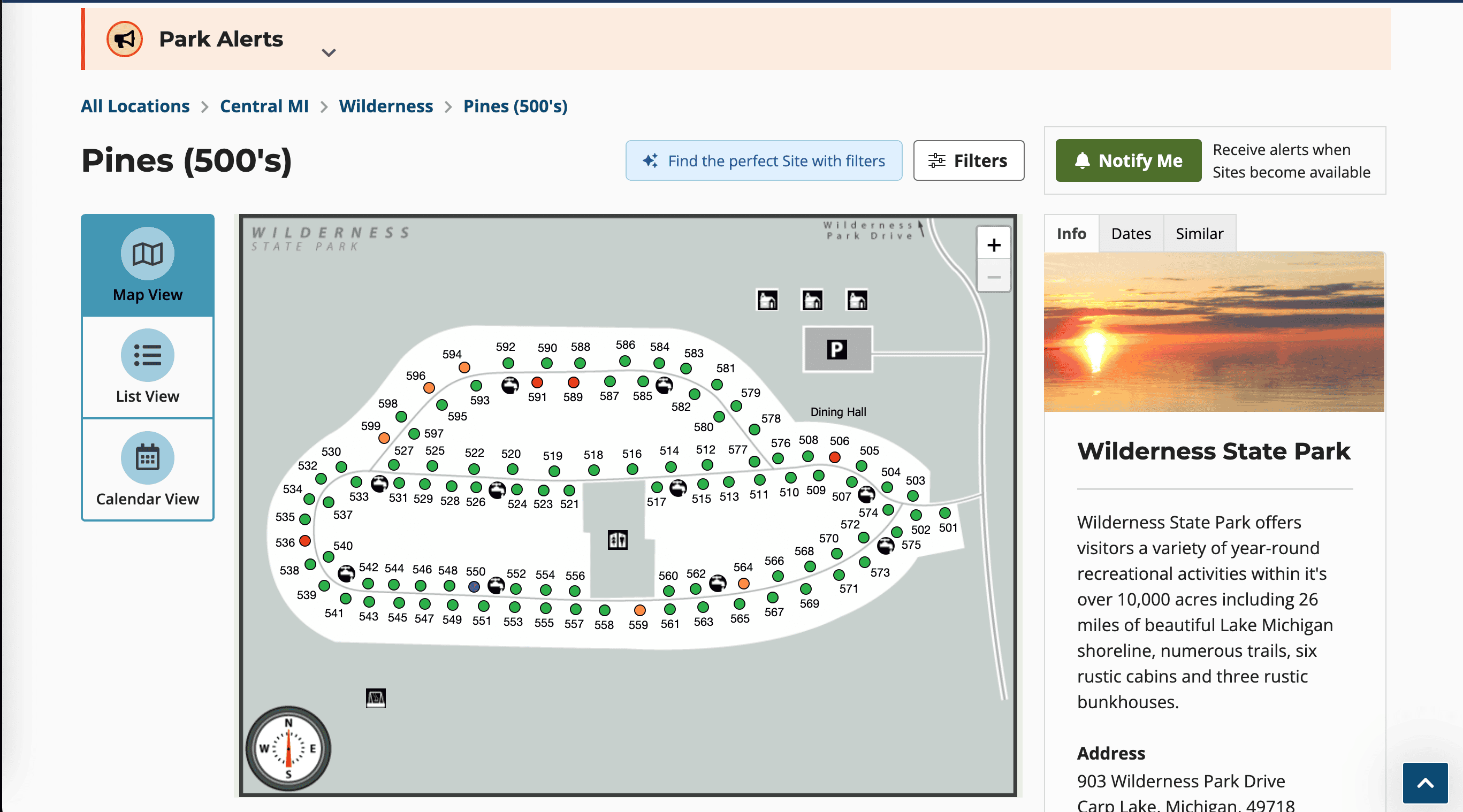This screenshot has width=1463, height=812.
Task: Select campsite 599 orange marker
Action: point(384,438)
